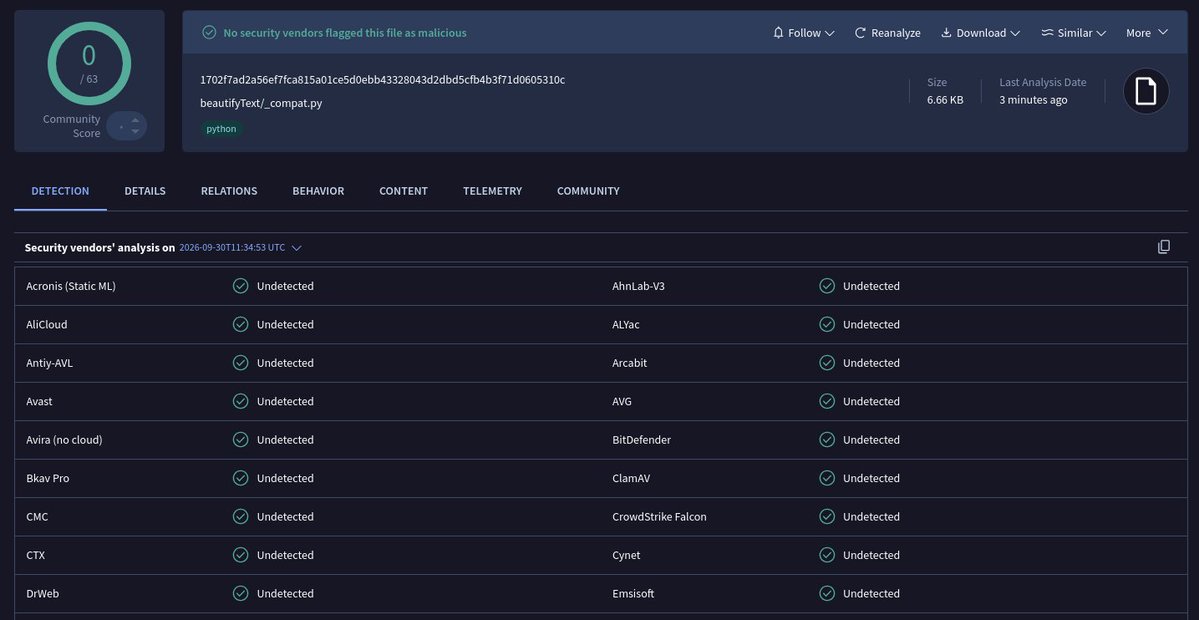Click checkmark icon in Arcabit row
The width and height of the screenshot is (1199, 620).
[827, 363]
